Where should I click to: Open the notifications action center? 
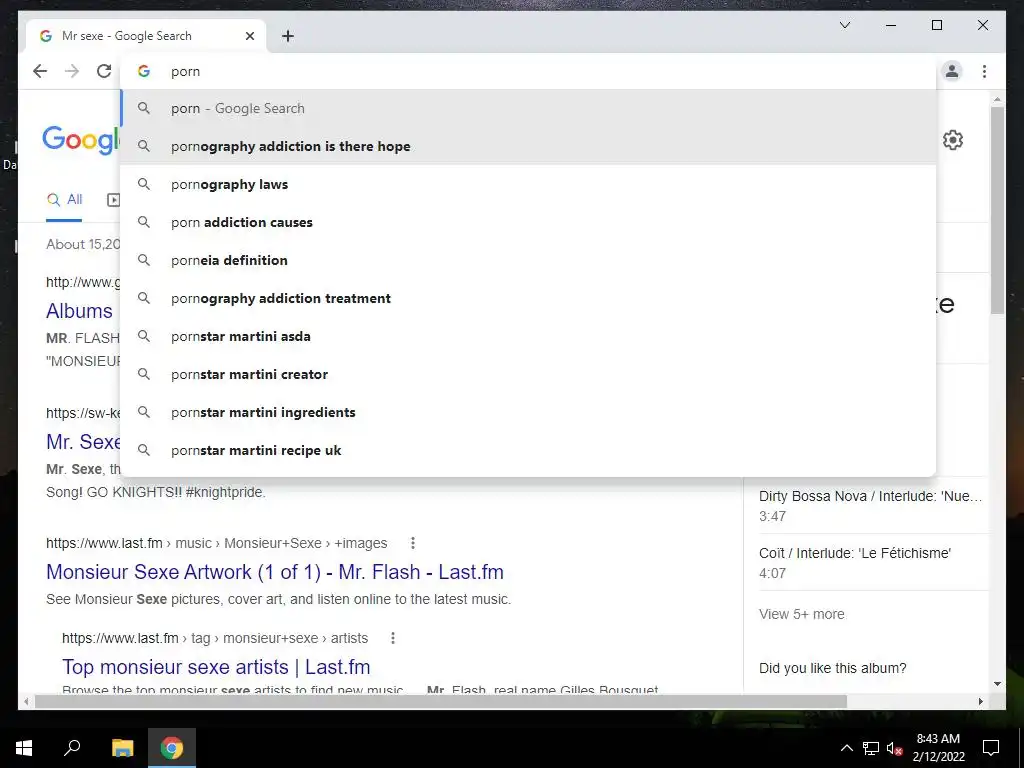tap(991, 748)
